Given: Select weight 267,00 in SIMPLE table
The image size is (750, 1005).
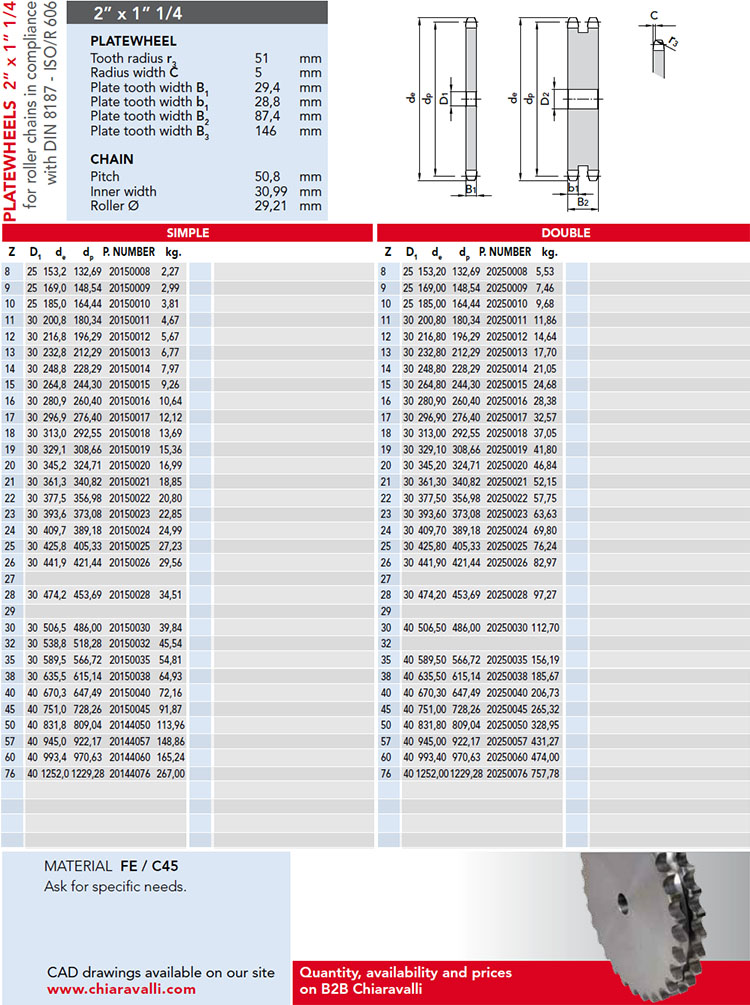Looking at the screenshot, I should coord(171,774).
